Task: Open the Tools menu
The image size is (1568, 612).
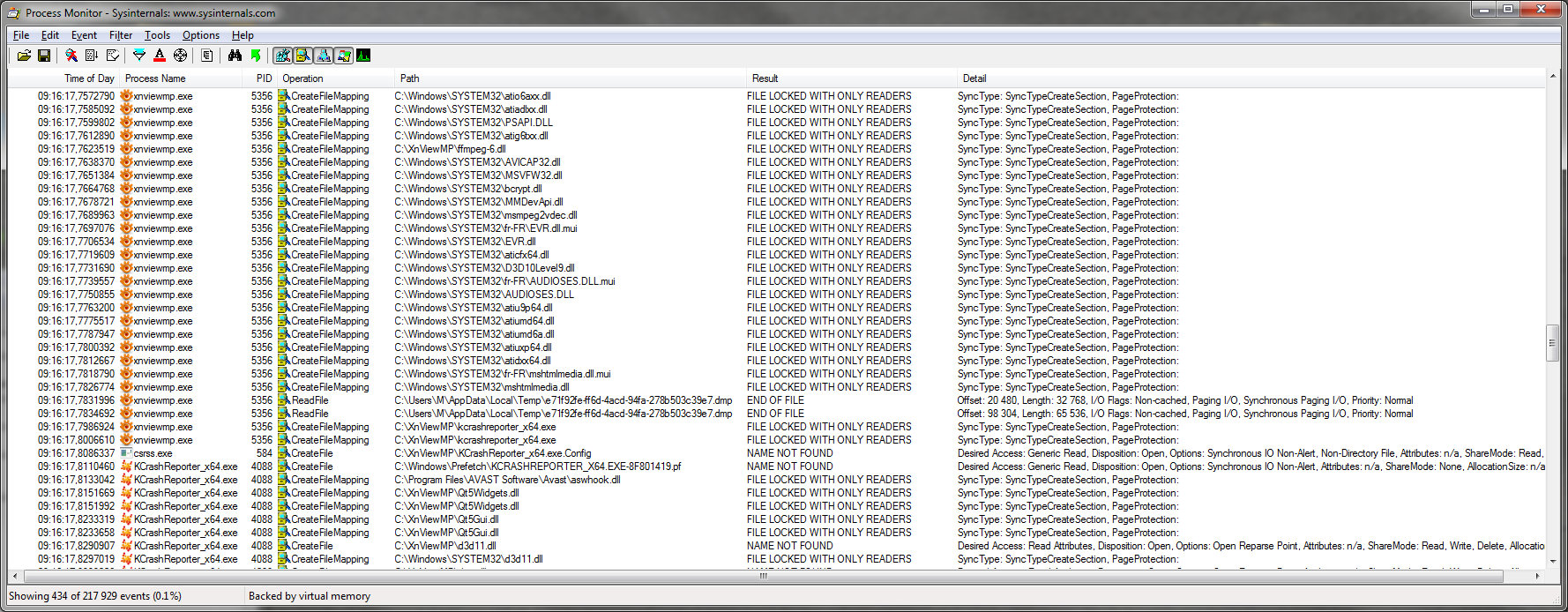Action: (158, 35)
